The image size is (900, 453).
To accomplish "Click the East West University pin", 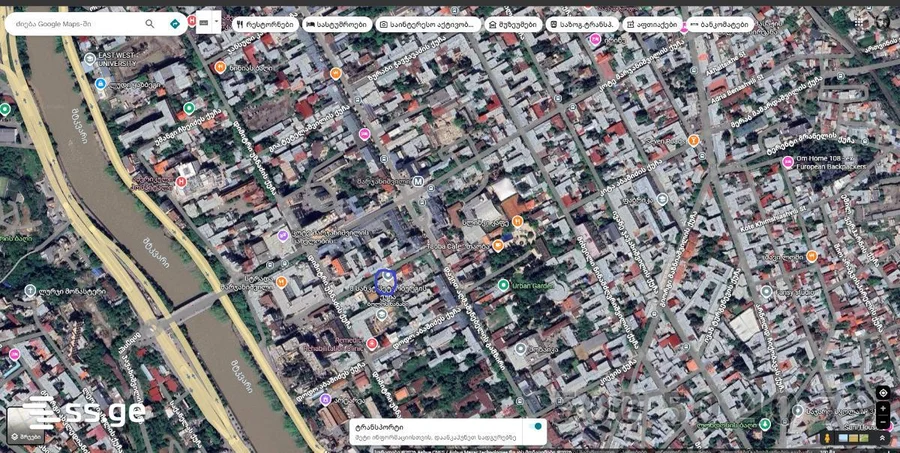I will 90,59.
